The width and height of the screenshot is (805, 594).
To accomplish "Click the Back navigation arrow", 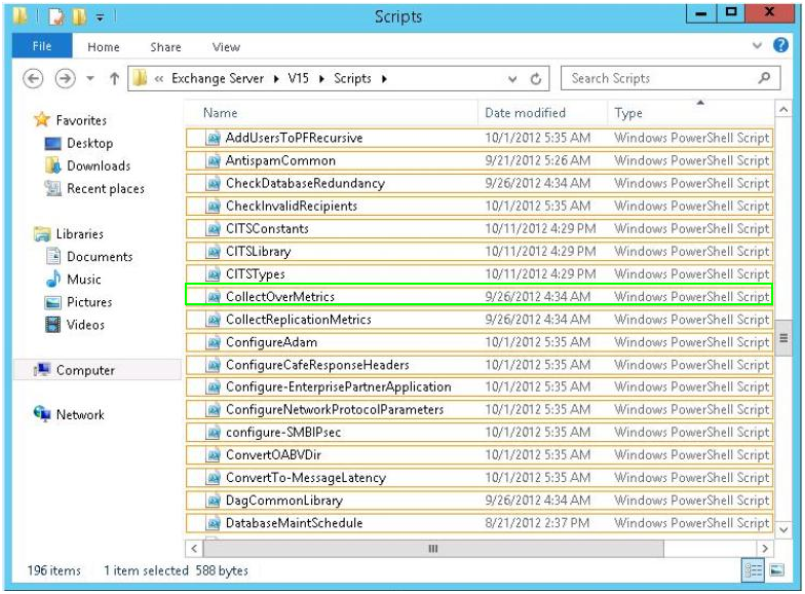I will point(33,79).
